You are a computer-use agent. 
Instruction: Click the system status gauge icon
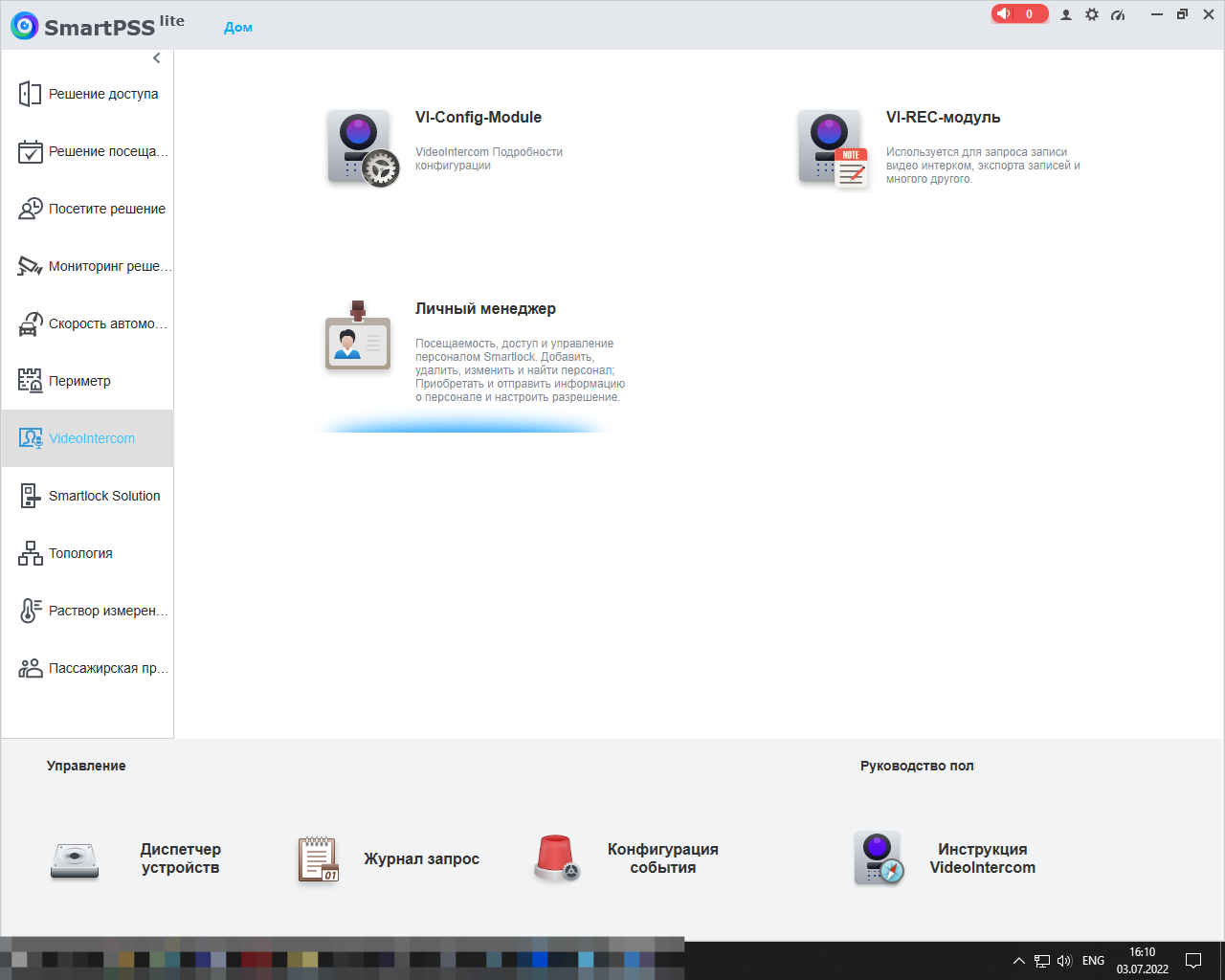pyautogui.click(x=1118, y=14)
